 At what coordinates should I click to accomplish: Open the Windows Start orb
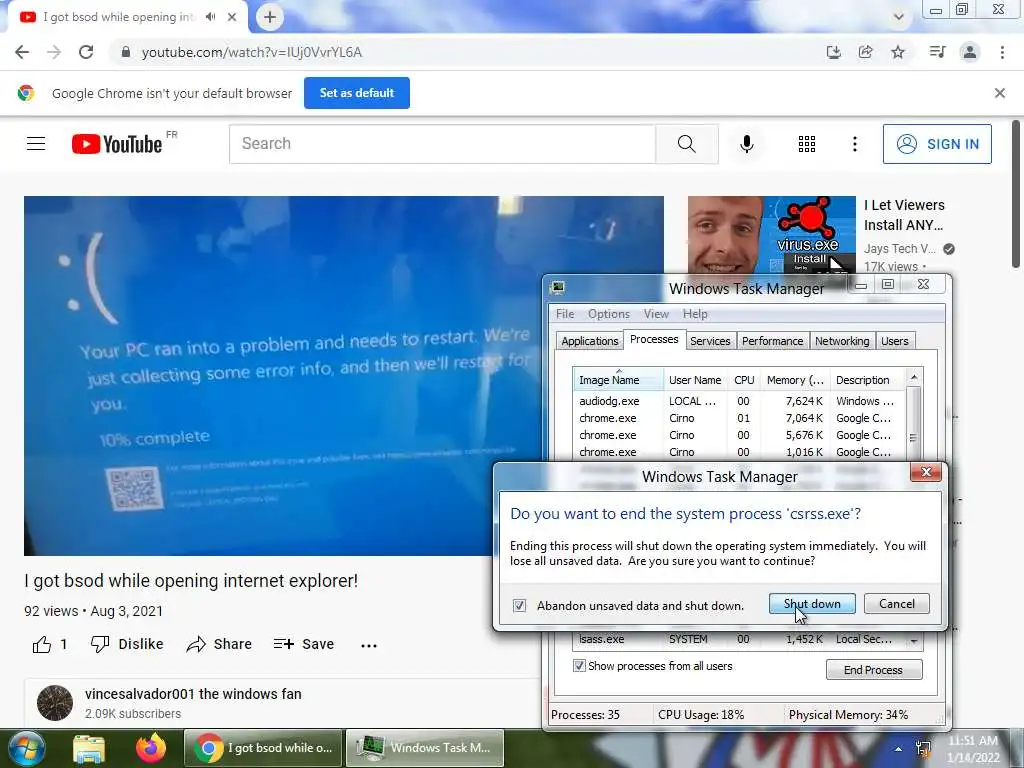coord(25,748)
